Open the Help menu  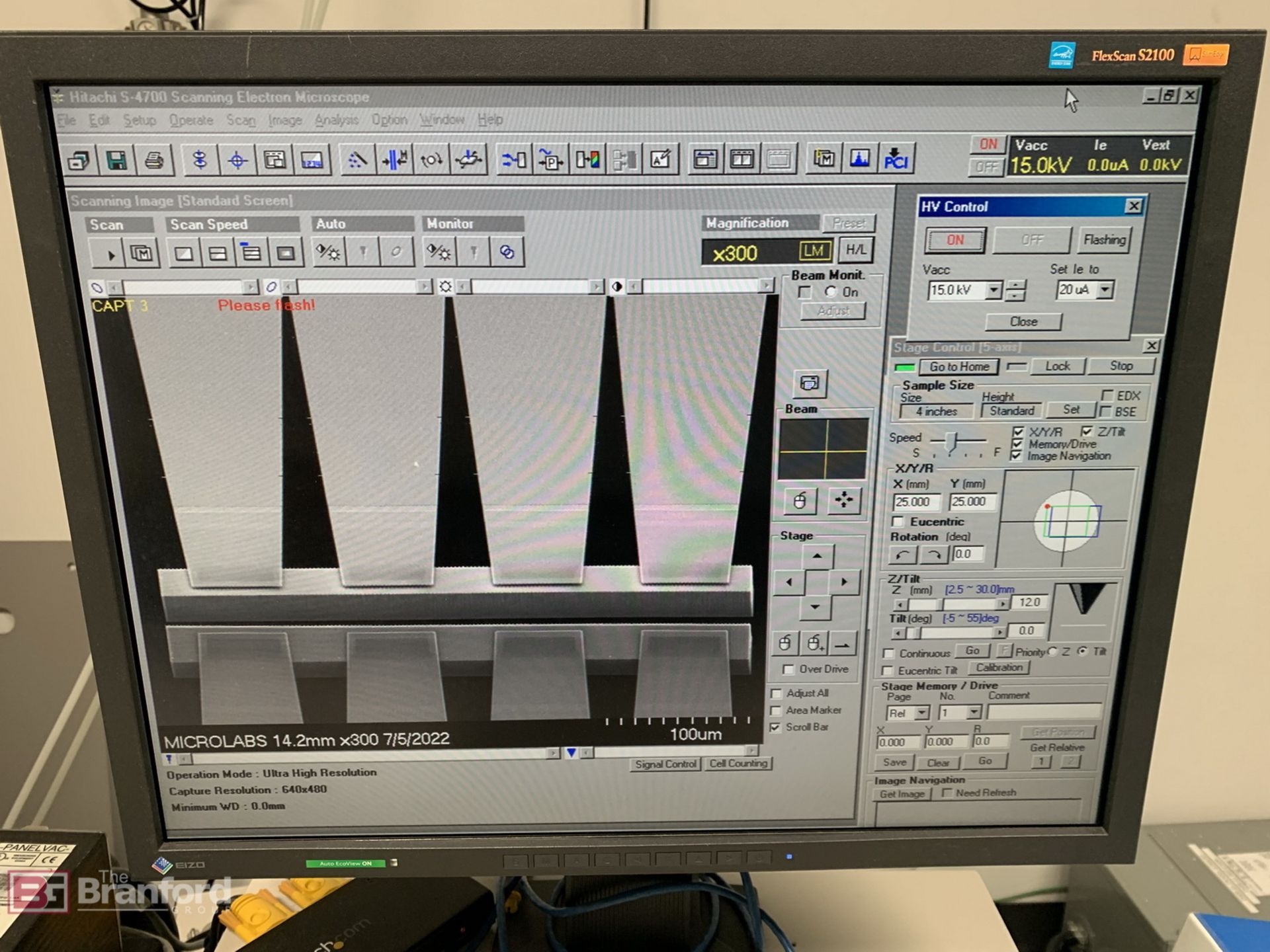[490, 120]
